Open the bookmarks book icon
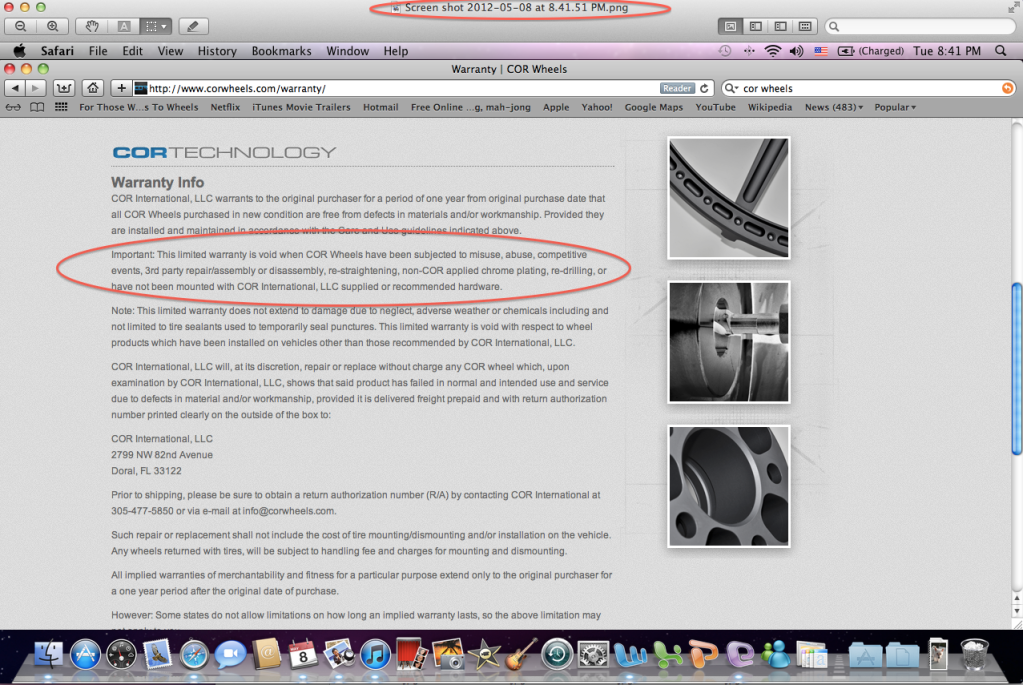Image resolution: width=1023 pixels, height=685 pixels. pos(37,107)
